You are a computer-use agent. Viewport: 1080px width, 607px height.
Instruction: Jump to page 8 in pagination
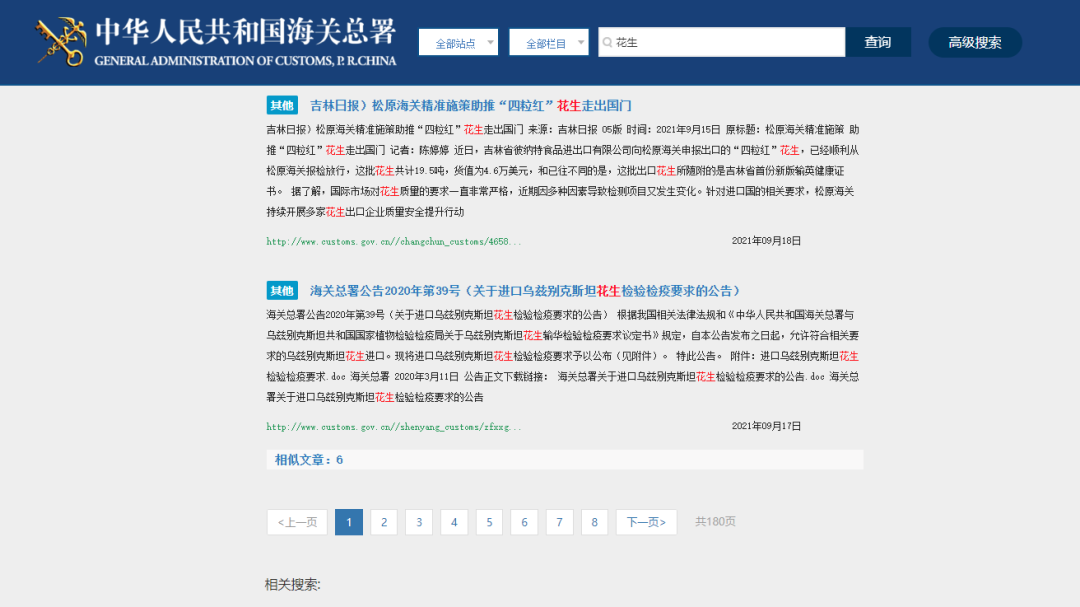[594, 522]
